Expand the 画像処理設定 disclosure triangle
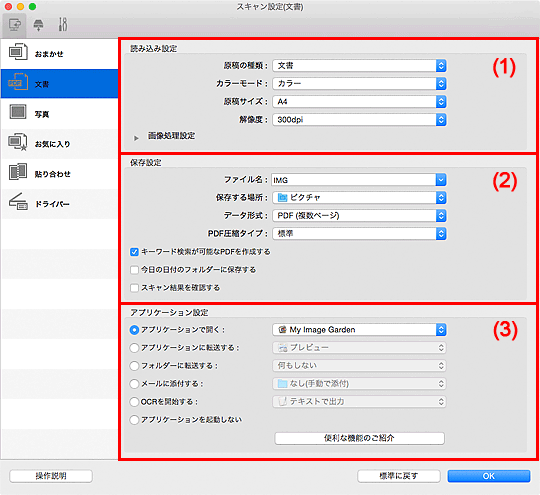The image size is (540, 495). [136, 138]
